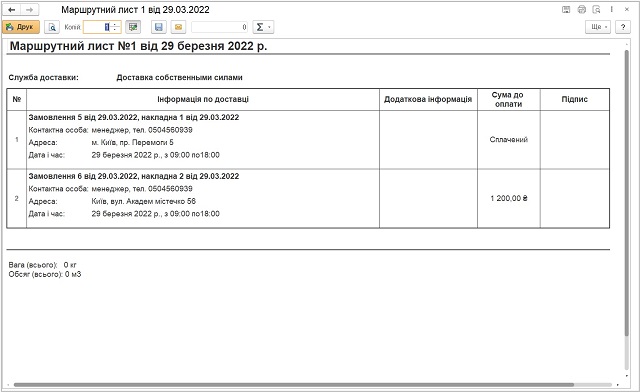Click the title bar printer icon

click(582, 9)
